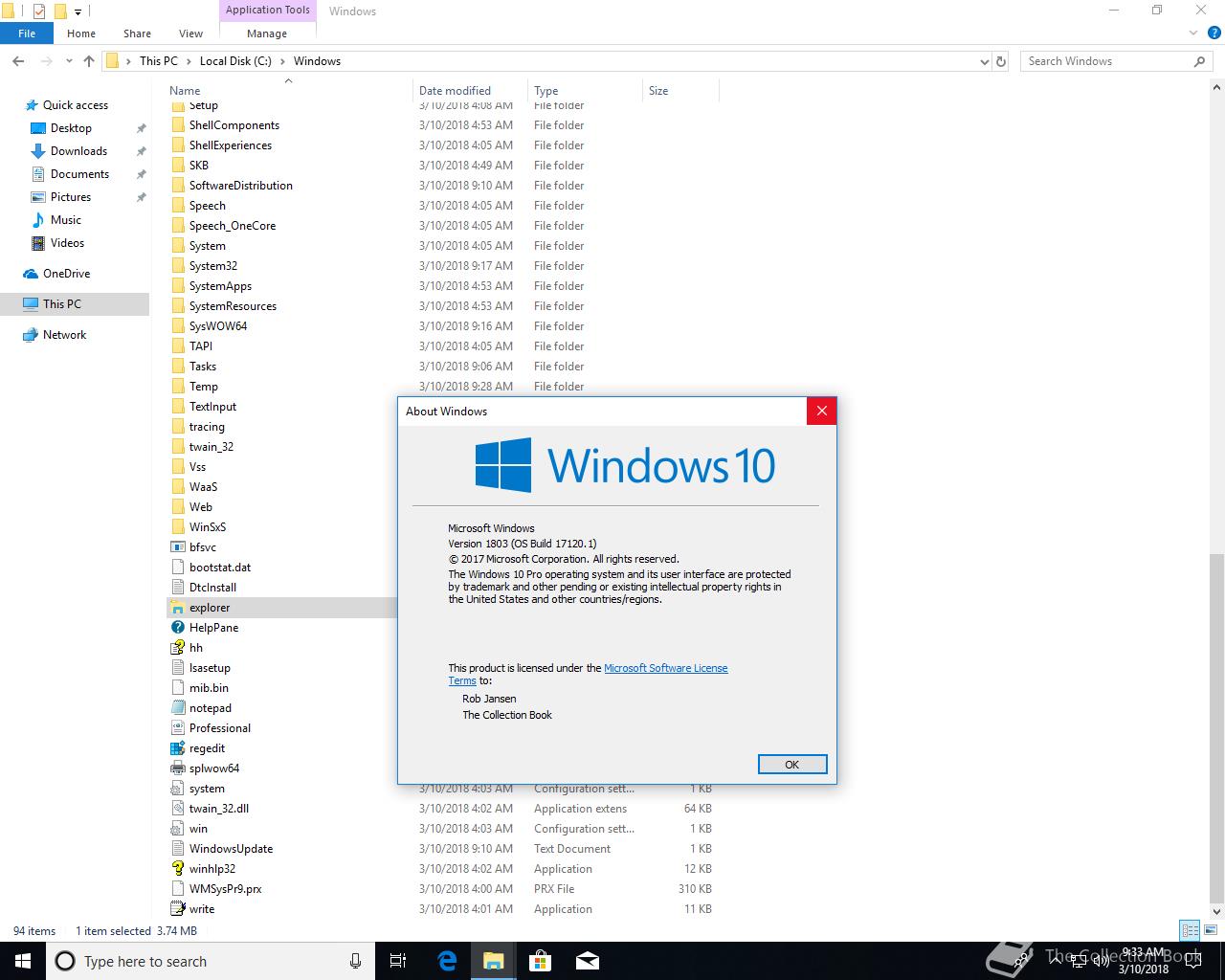Select the regedit application icon

point(177,748)
